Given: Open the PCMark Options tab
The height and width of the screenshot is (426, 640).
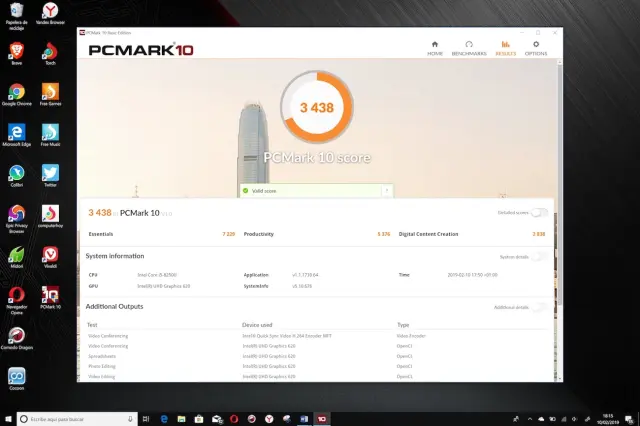Looking at the screenshot, I should (536, 47).
